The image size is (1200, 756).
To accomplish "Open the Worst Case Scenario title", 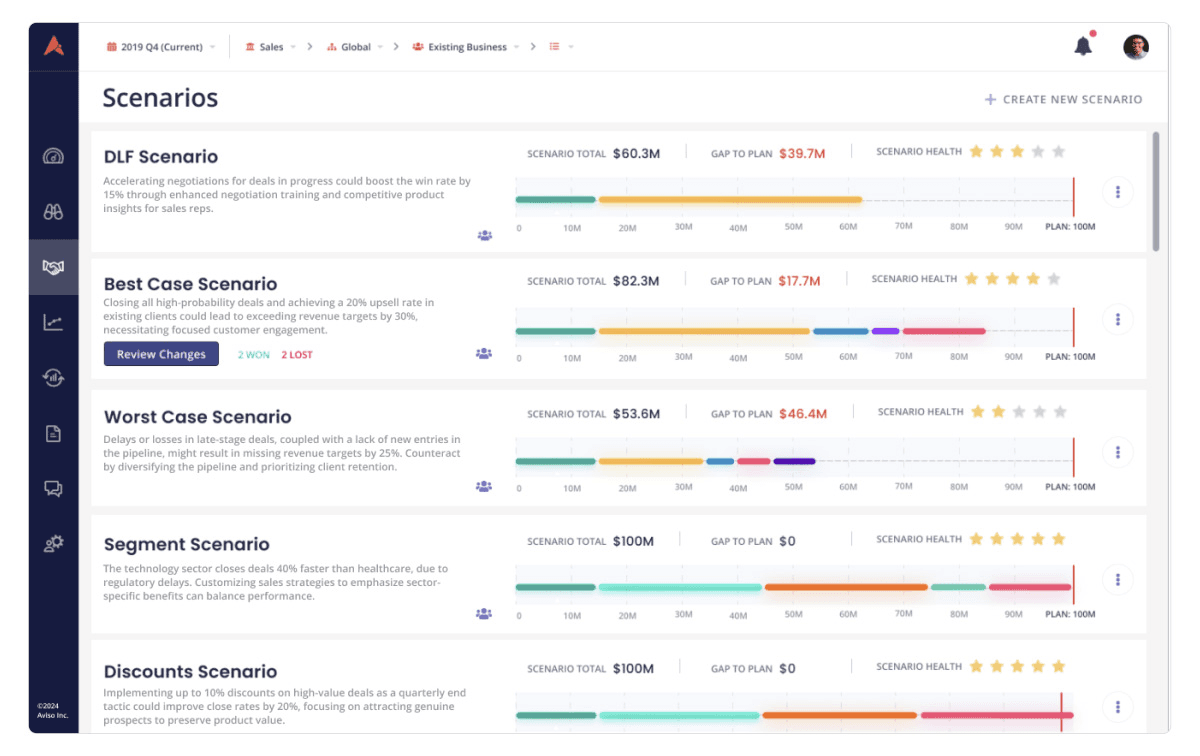I will 198,417.
